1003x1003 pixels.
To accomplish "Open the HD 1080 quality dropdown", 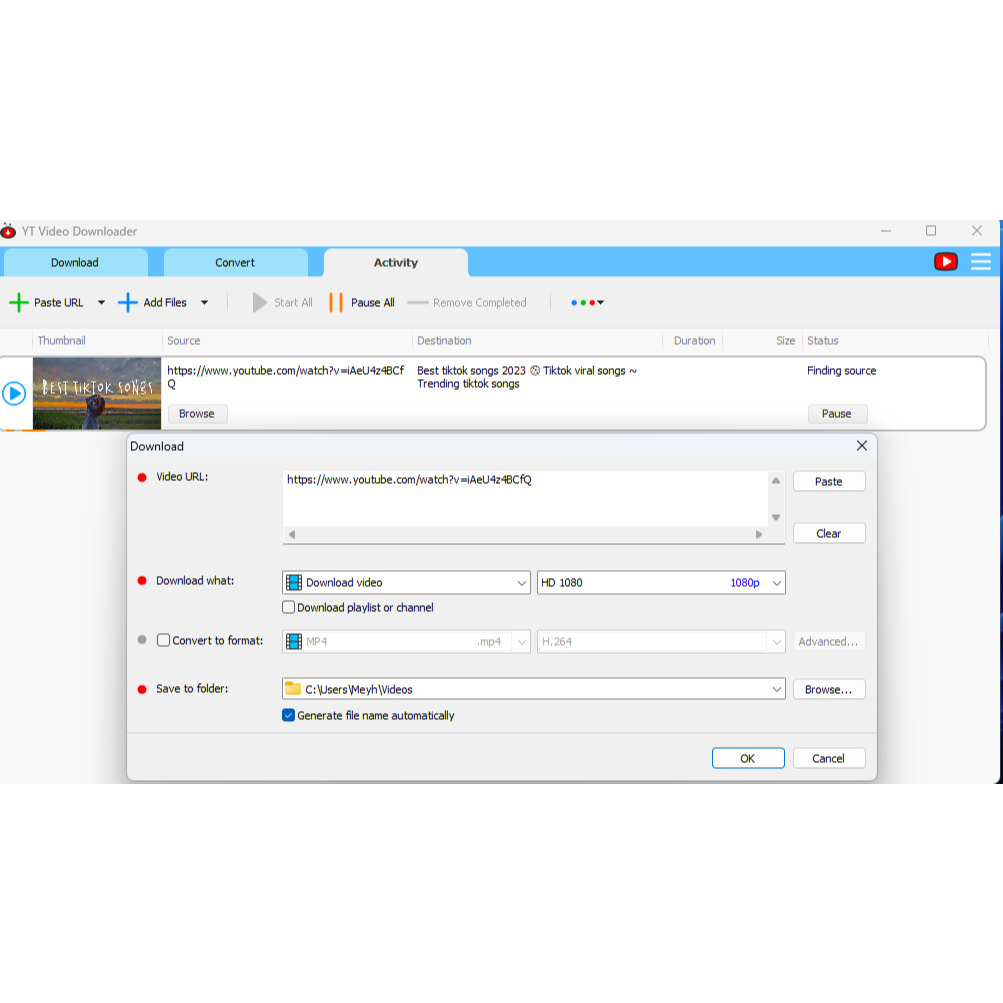I will point(776,583).
